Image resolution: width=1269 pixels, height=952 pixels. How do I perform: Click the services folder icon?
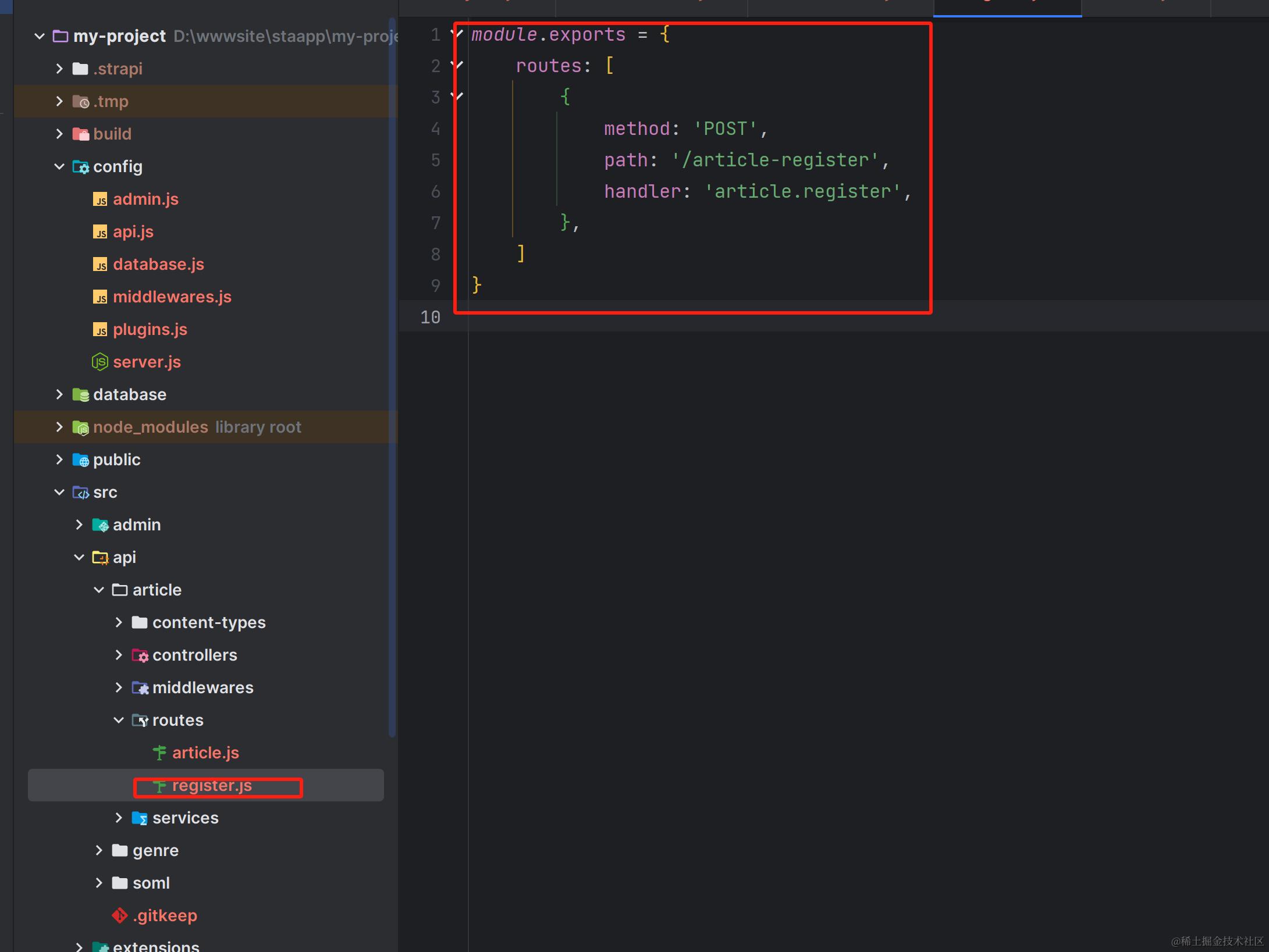click(x=140, y=818)
